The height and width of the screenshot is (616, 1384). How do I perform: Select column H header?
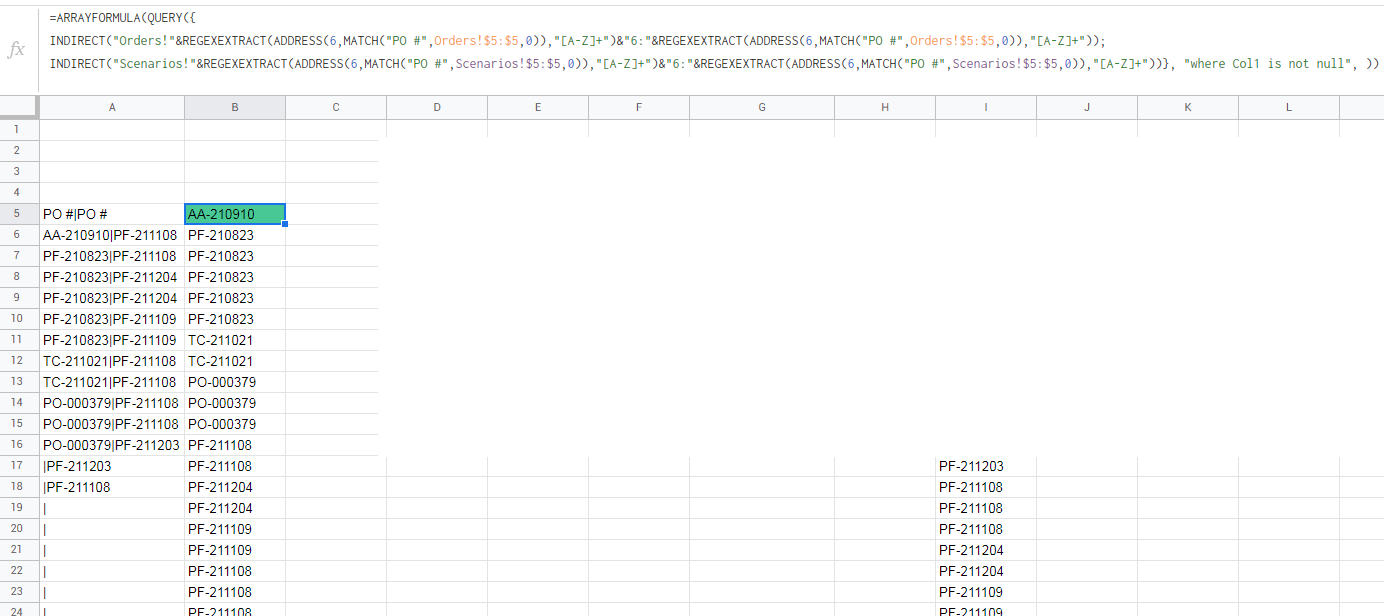[x=885, y=107]
